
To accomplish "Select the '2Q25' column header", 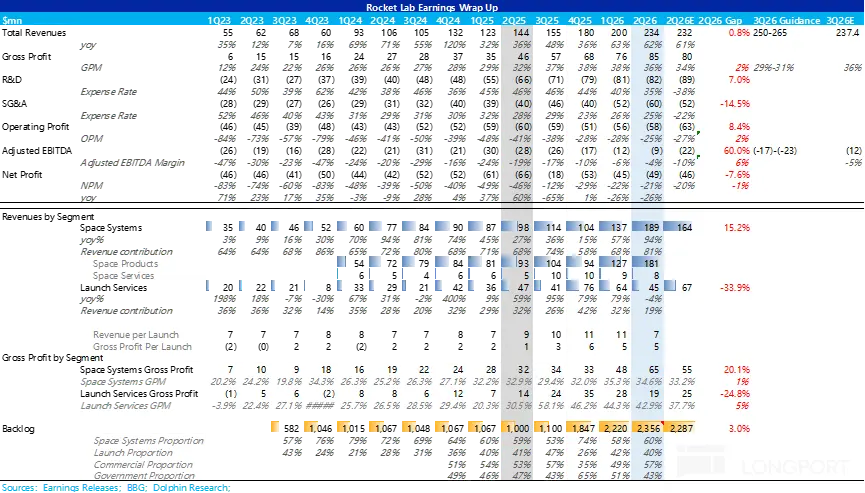I will [x=514, y=20].
